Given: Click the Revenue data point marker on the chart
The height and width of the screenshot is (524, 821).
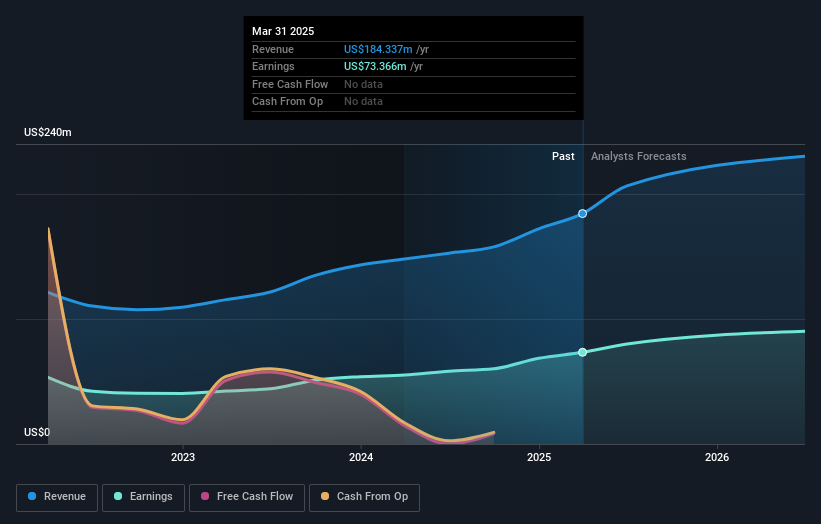Looking at the screenshot, I should click(582, 214).
